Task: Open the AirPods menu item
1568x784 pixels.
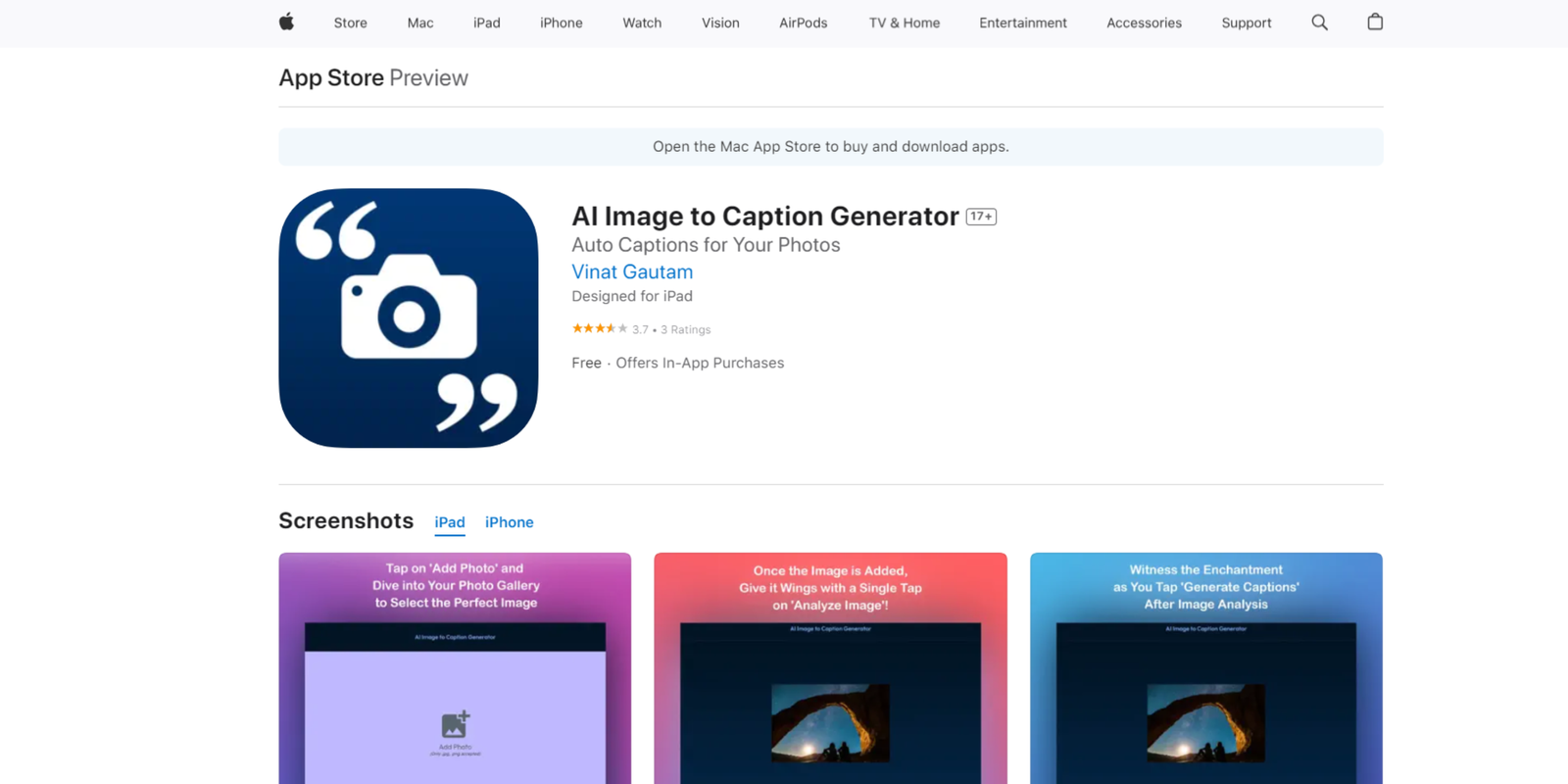Action: (803, 23)
